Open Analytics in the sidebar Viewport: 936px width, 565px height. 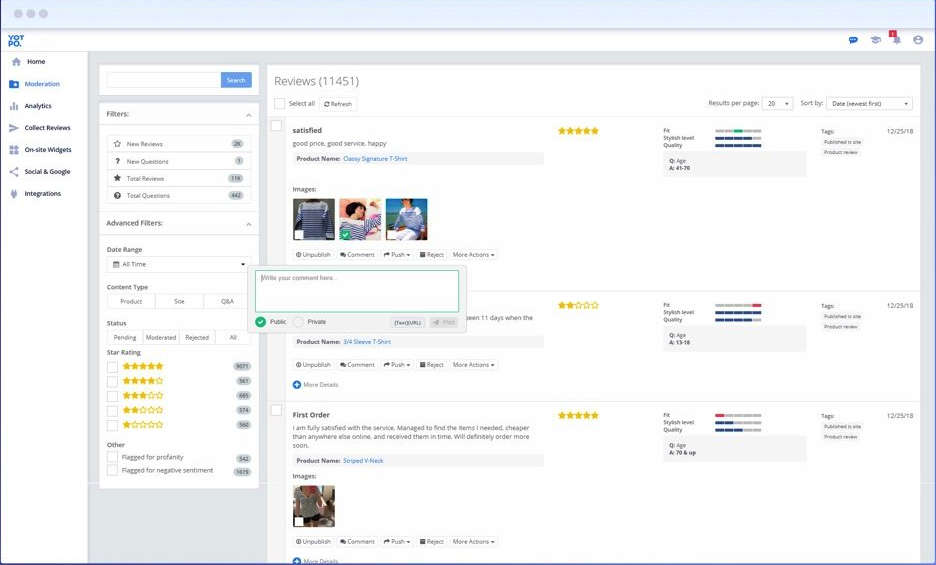pos(38,106)
